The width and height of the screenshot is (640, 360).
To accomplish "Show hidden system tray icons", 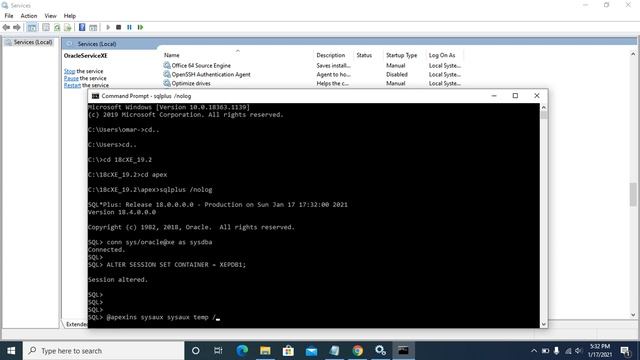I will click(x=534, y=351).
